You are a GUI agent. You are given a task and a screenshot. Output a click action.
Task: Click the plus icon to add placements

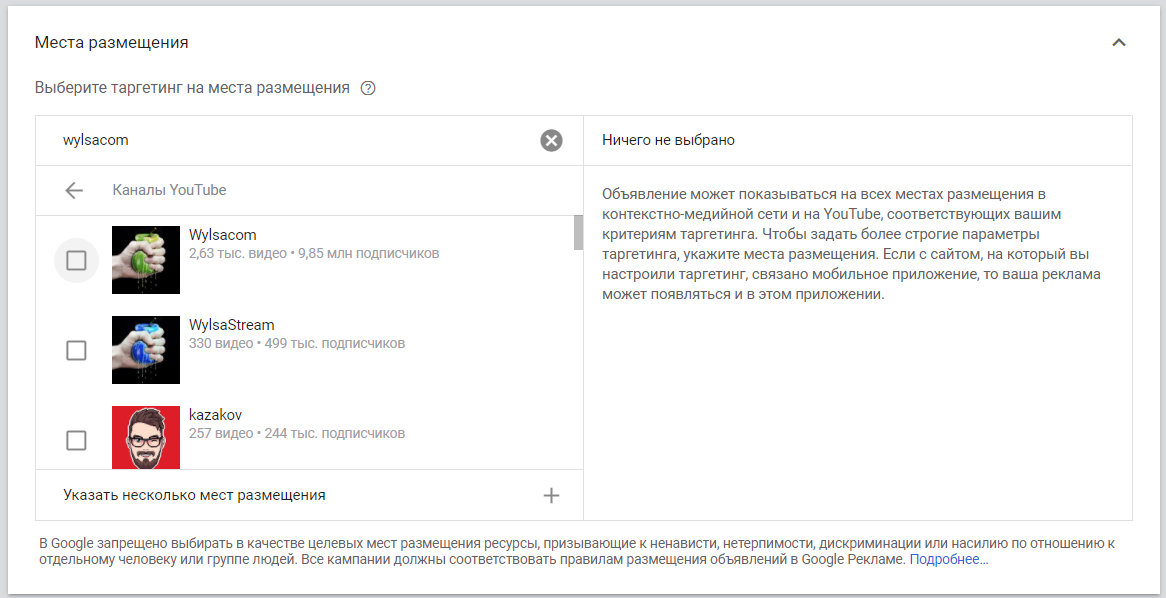pyautogui.click(x=551, y=495)
